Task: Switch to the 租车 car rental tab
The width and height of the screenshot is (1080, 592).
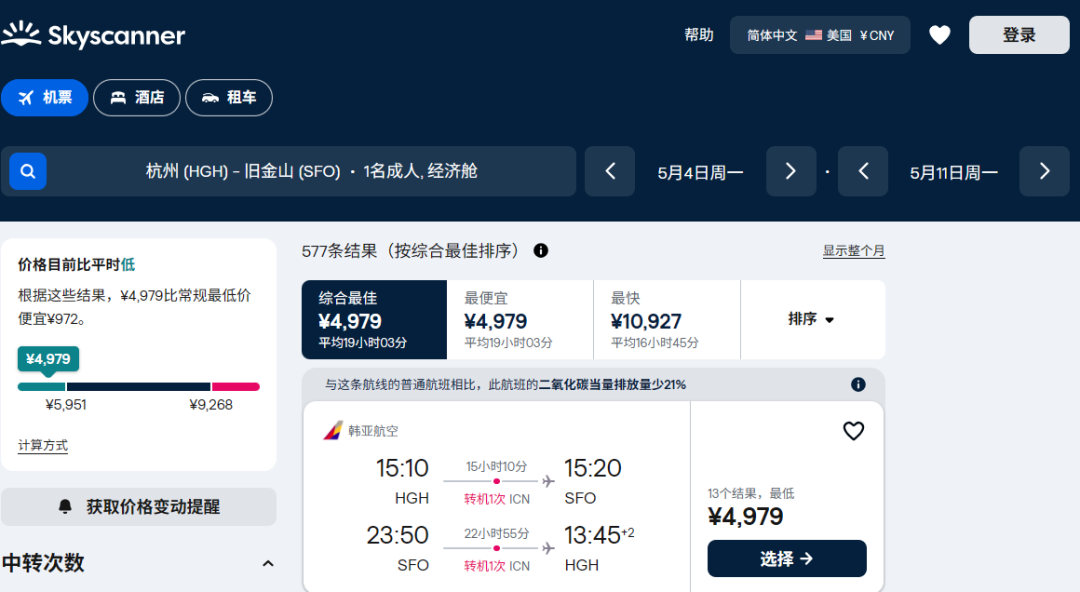Action: coord(229,98)
